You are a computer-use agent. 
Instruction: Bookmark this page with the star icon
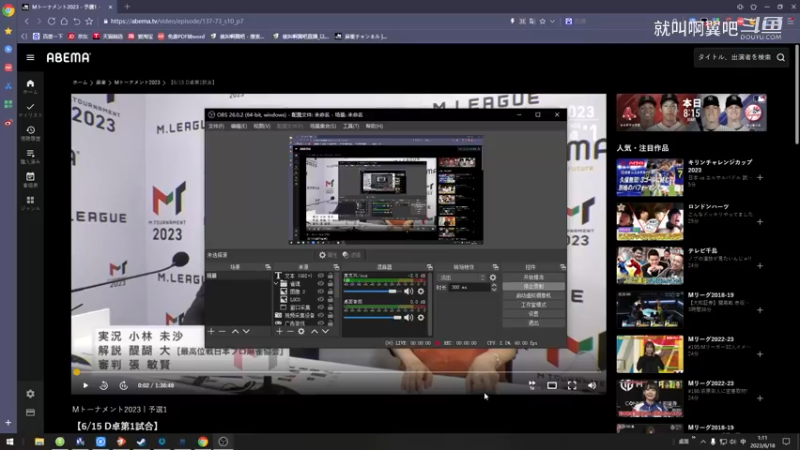[x=89, y=21]
